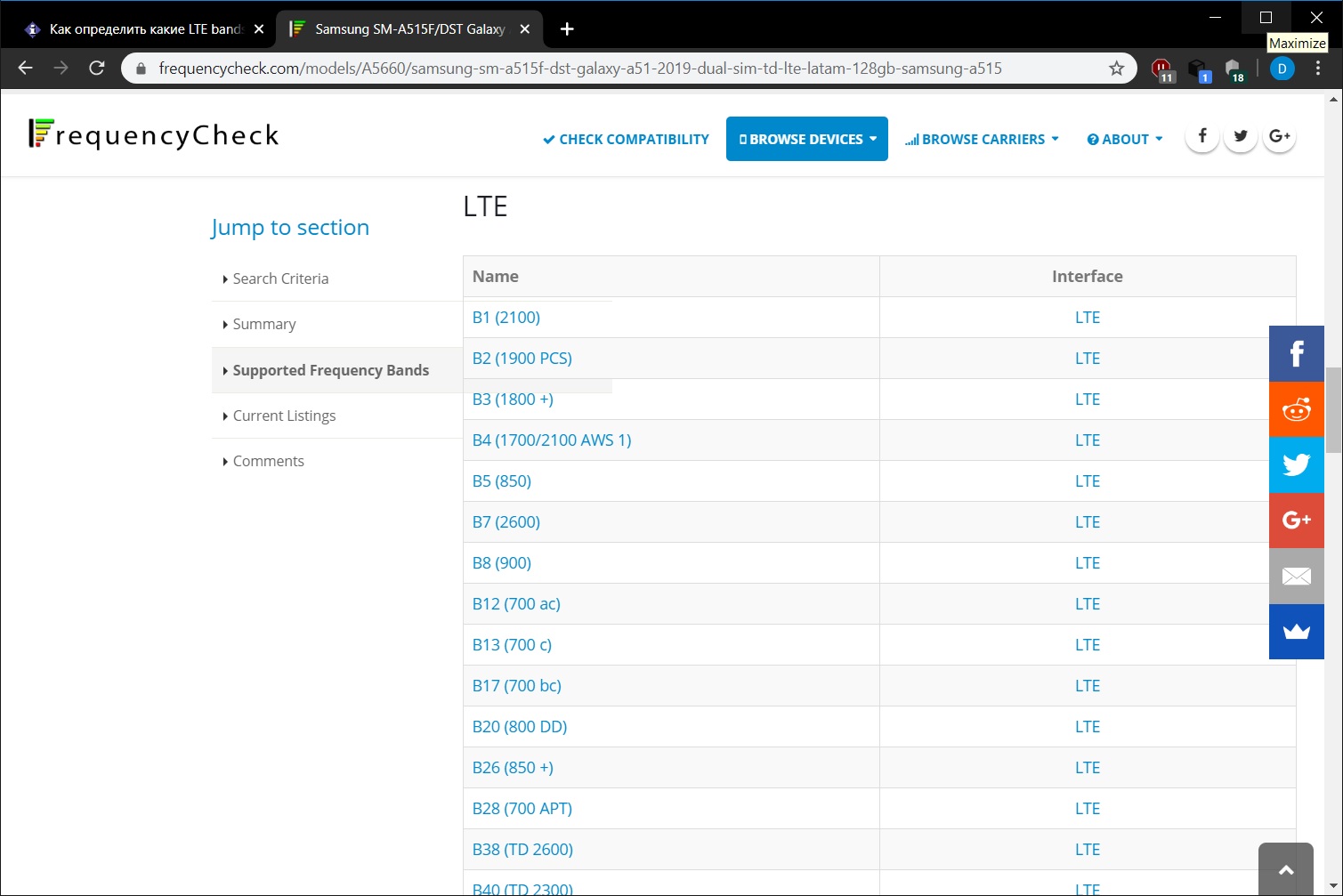Open a new browser tab

567,29
